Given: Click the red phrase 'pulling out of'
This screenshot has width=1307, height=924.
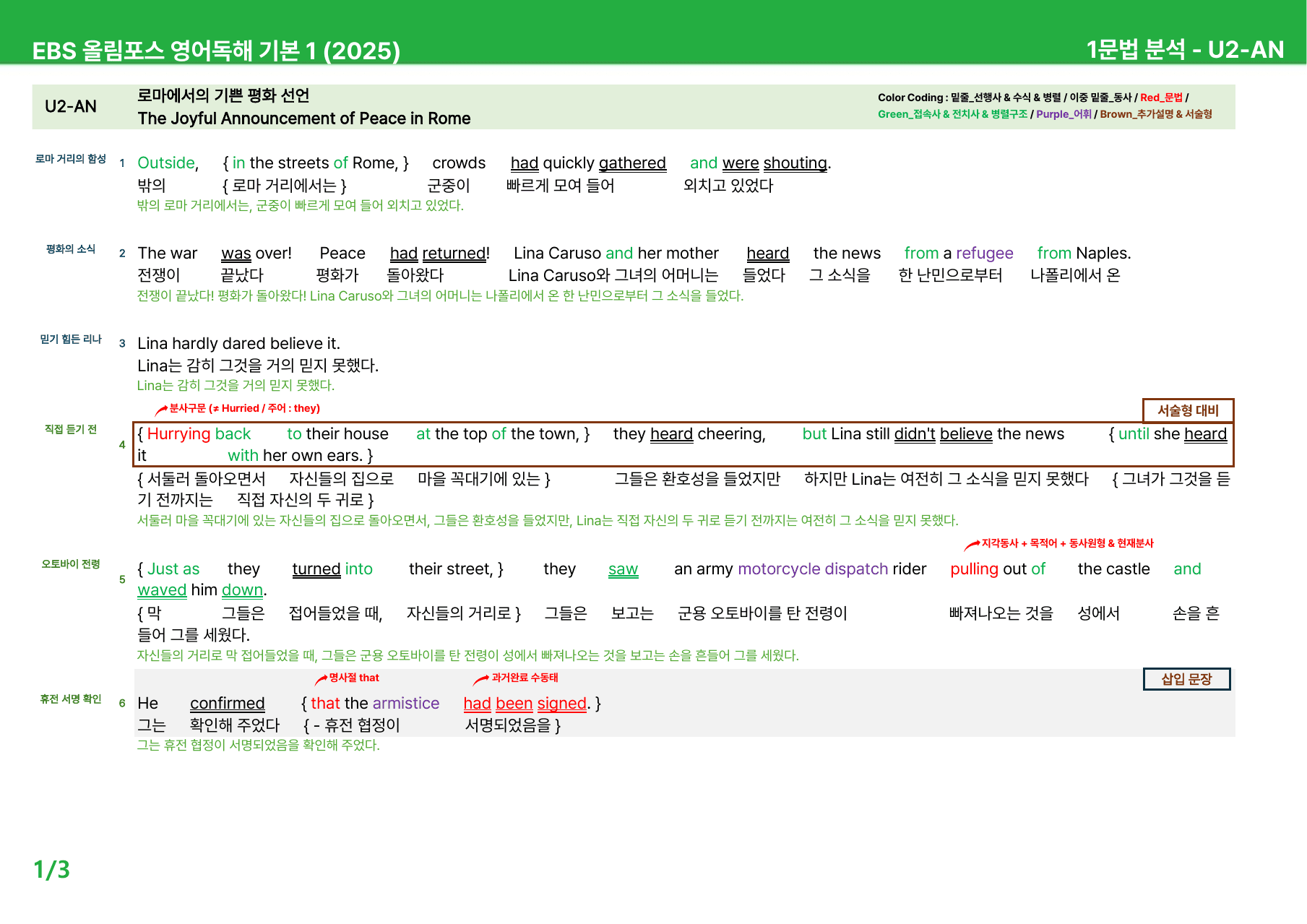Looking at the screenshot, I should (998, 569).
